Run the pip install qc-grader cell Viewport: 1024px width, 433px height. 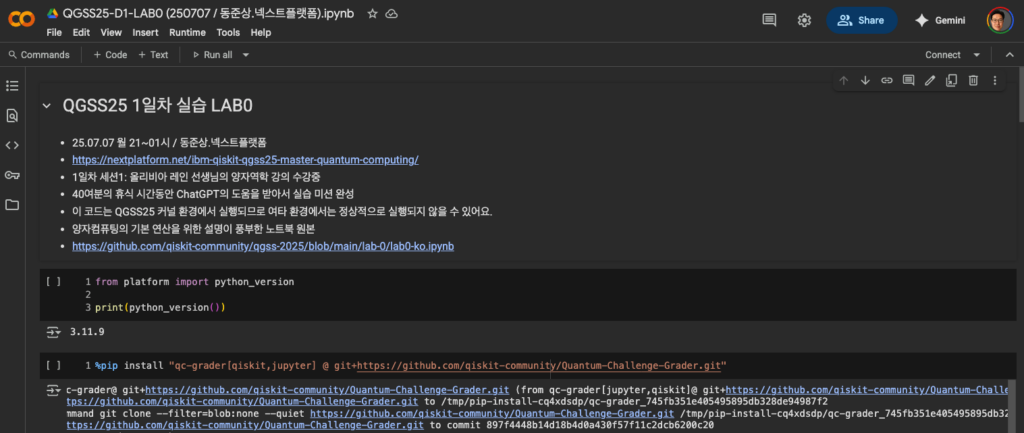54,365
